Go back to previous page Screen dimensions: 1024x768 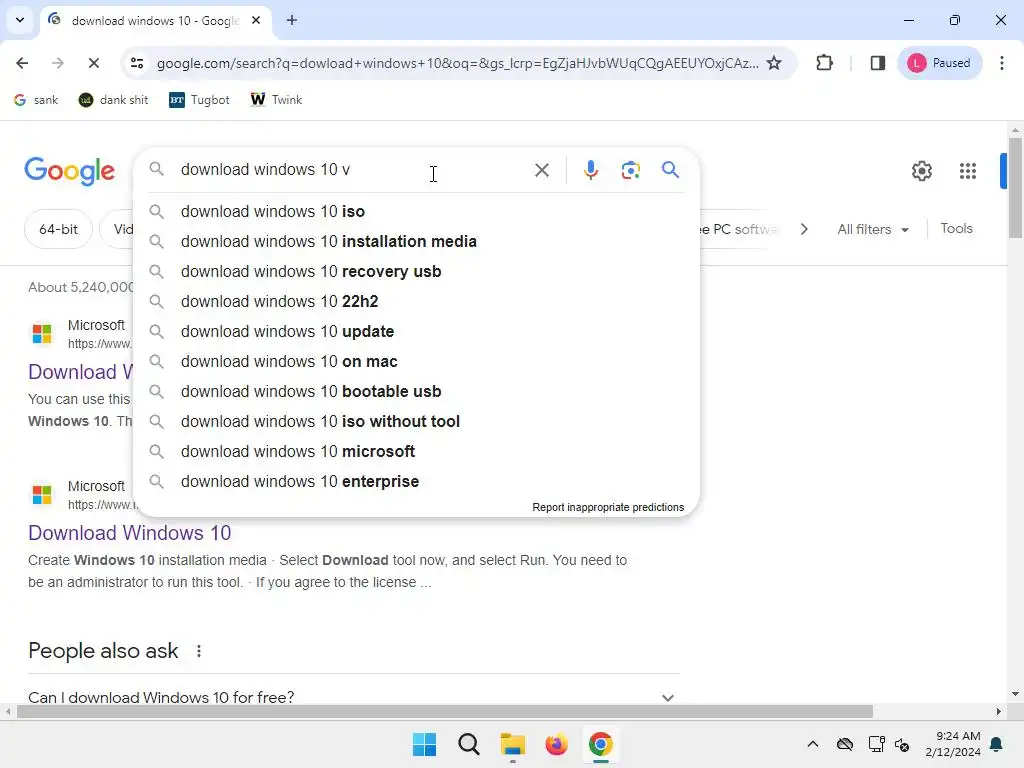point(22,63)
